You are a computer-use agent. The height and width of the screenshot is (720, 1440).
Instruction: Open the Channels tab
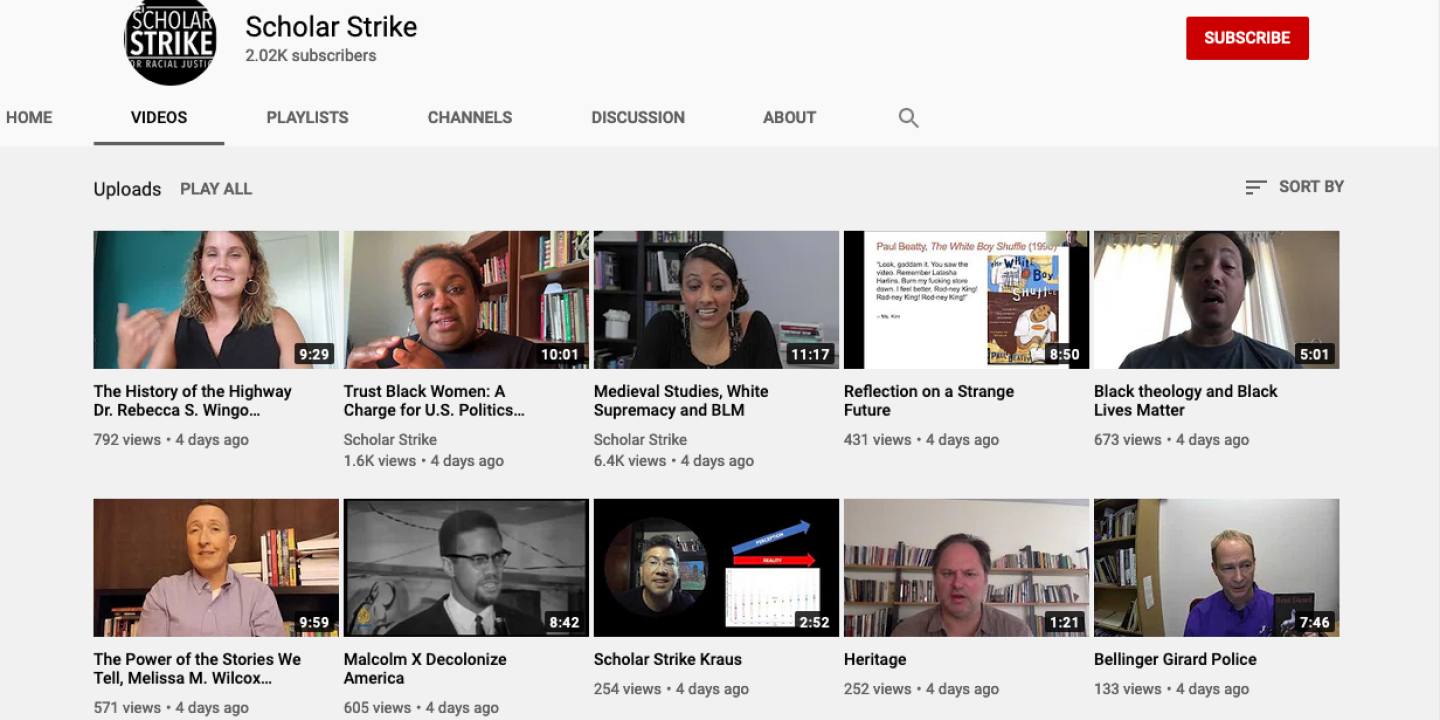click(470, 117)
